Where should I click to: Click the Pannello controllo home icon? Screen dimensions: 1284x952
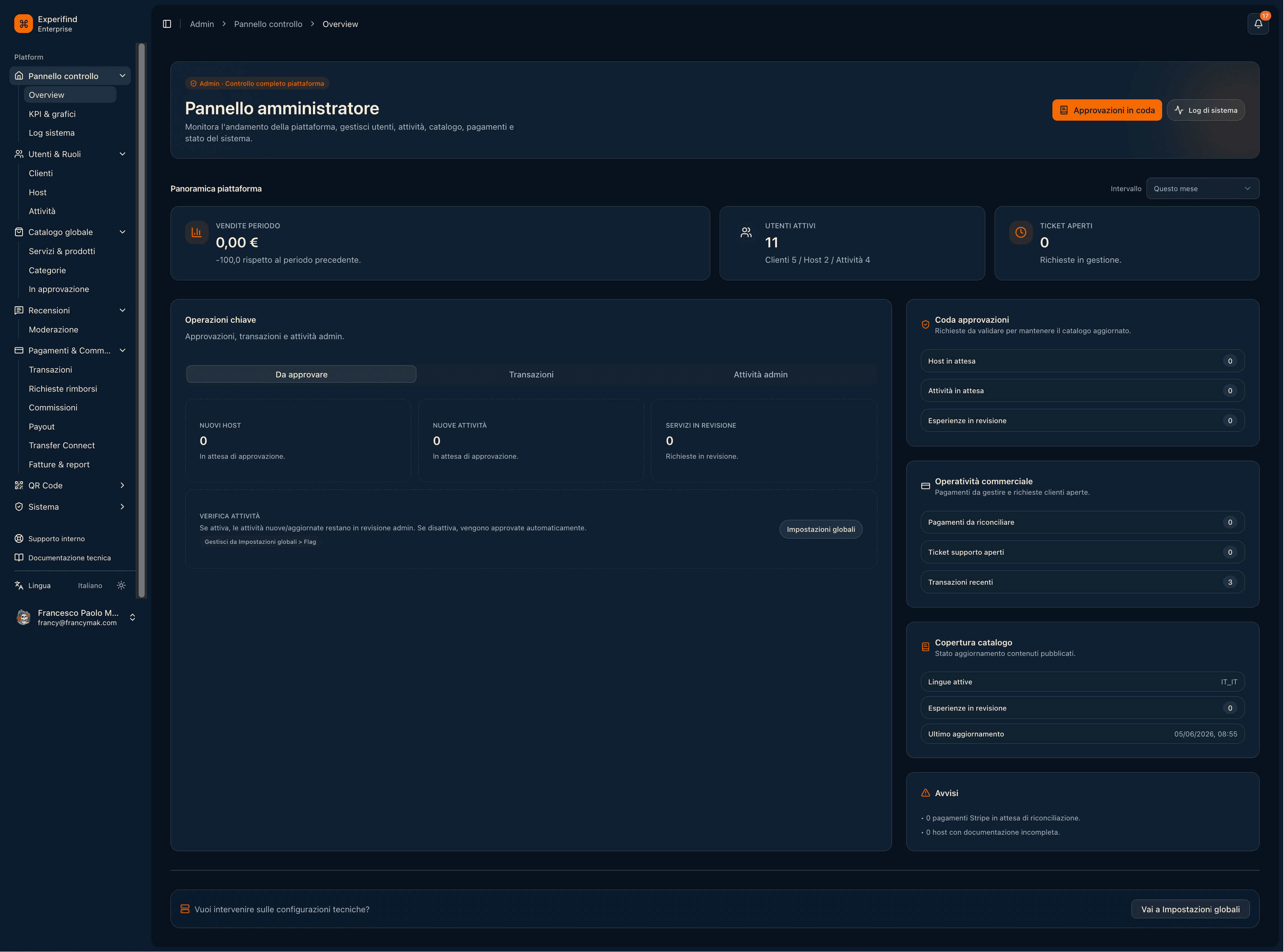pos(19,75)
